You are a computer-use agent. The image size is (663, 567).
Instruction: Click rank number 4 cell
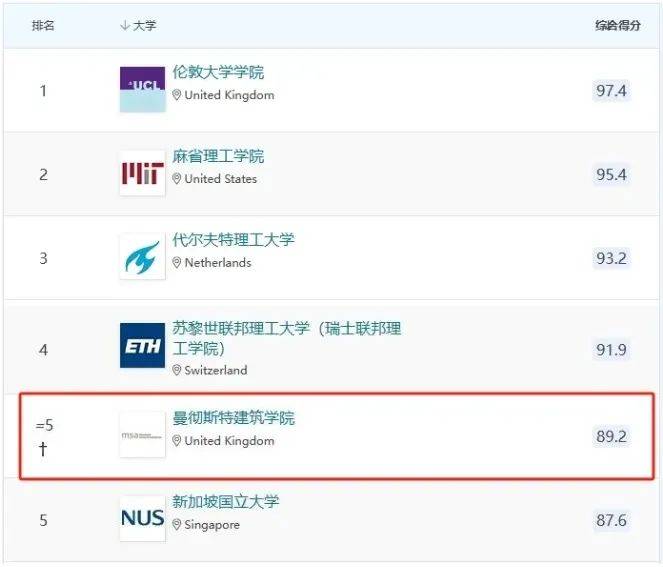43,350
